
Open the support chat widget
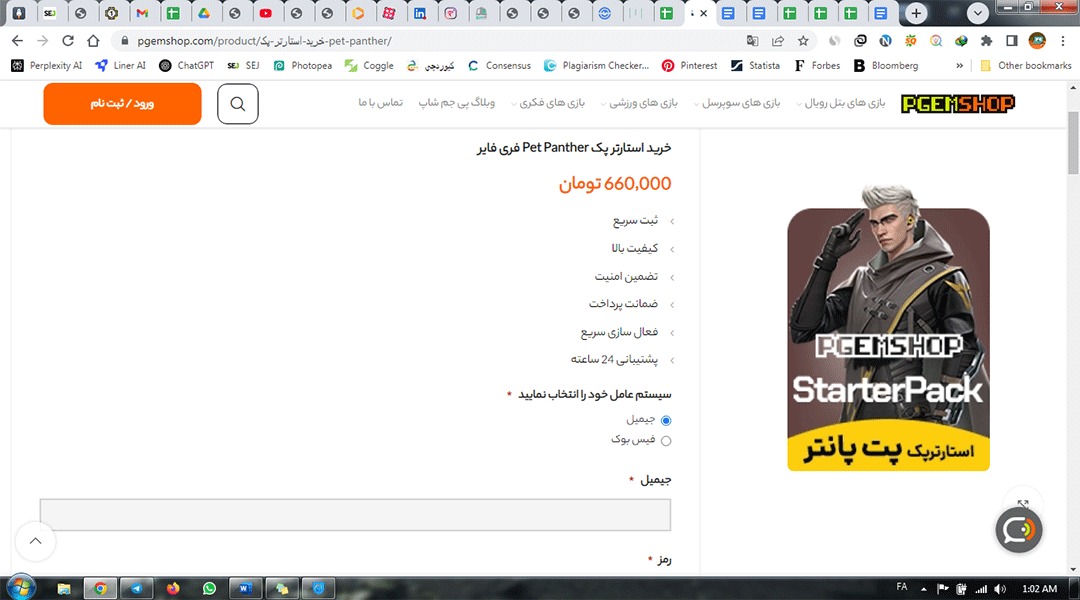(1019, 530)
